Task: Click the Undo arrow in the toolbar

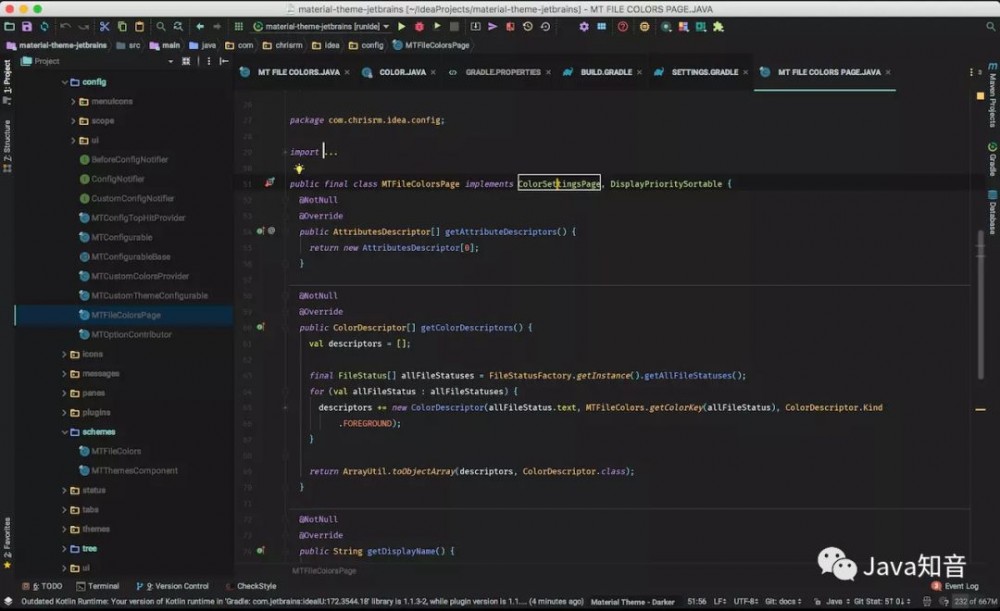Action: (65, 27)
